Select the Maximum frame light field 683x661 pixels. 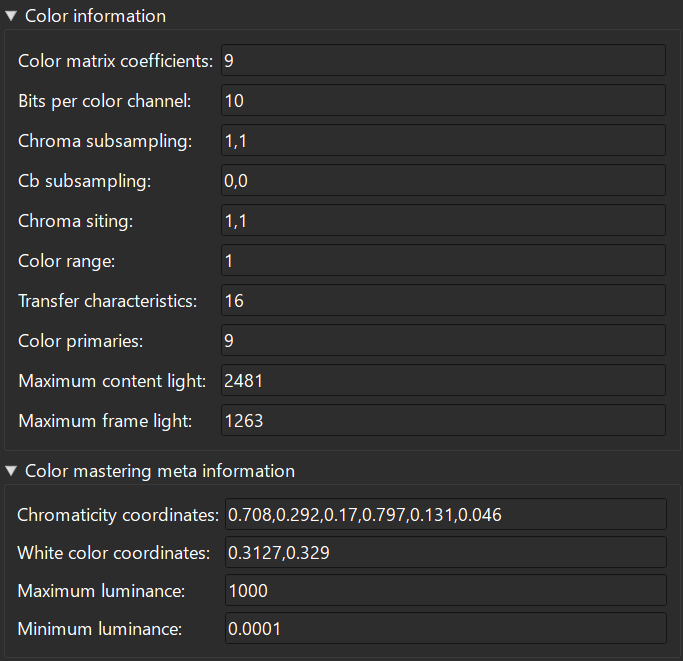[x=443, y=420]
